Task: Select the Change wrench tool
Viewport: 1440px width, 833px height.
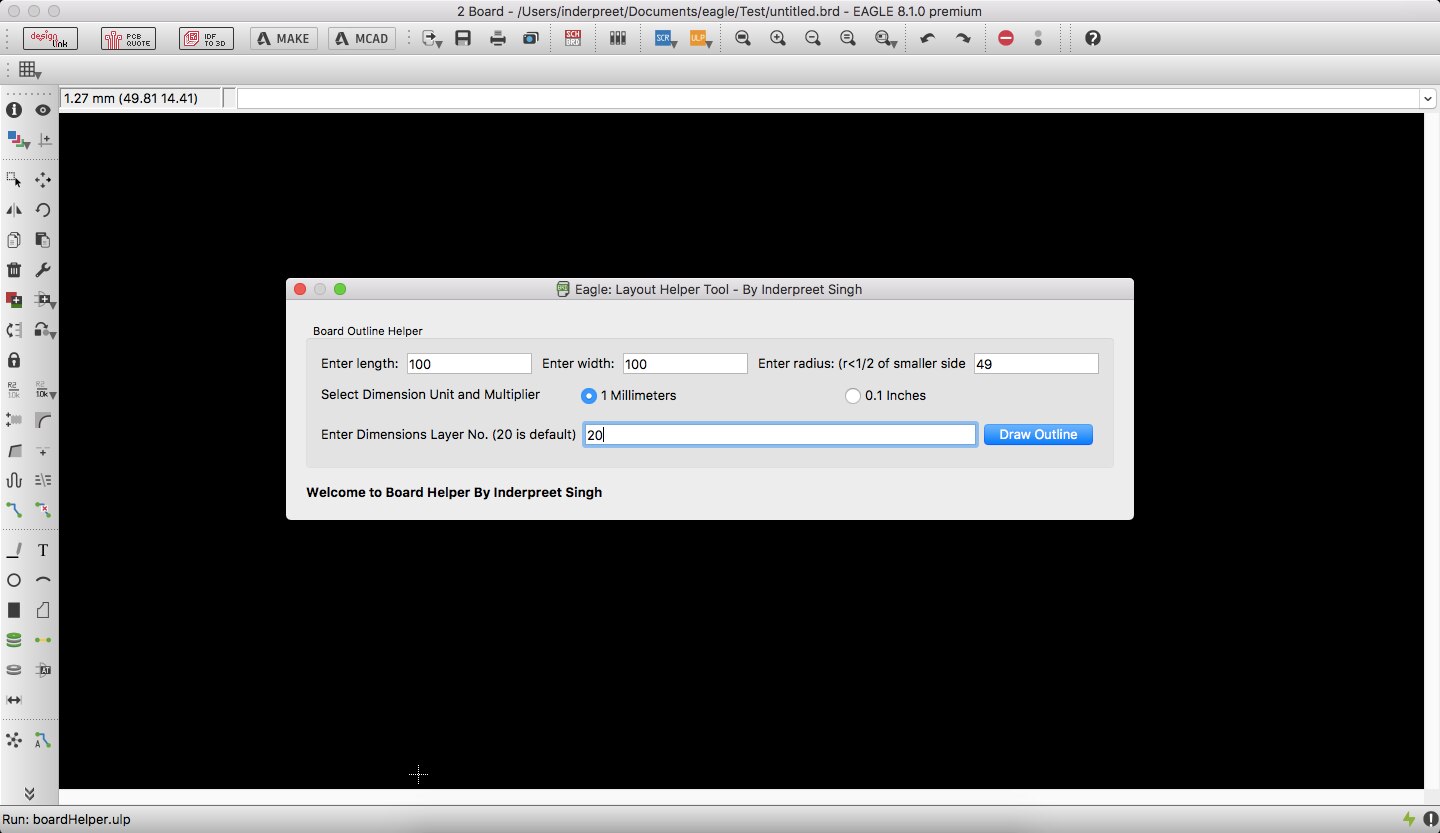Action: coord(43,270)
